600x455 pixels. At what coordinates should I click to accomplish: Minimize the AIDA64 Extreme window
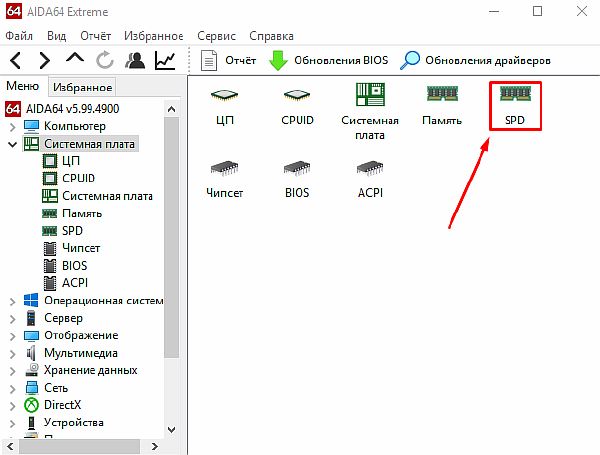tap(494, 11)
